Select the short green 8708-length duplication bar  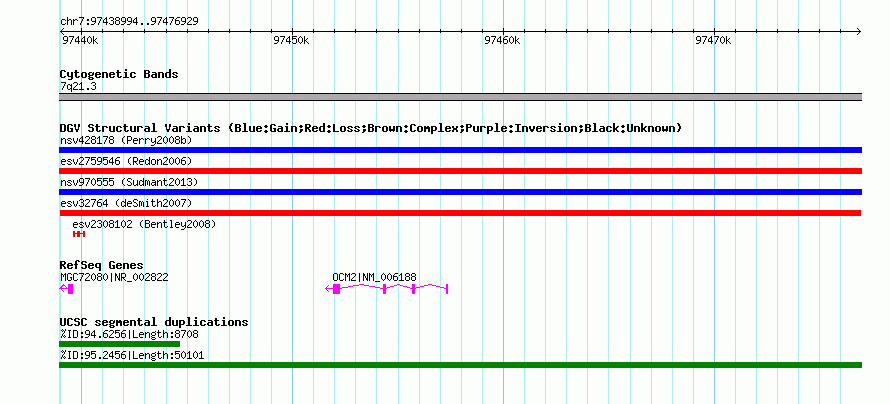click(119, 344)
